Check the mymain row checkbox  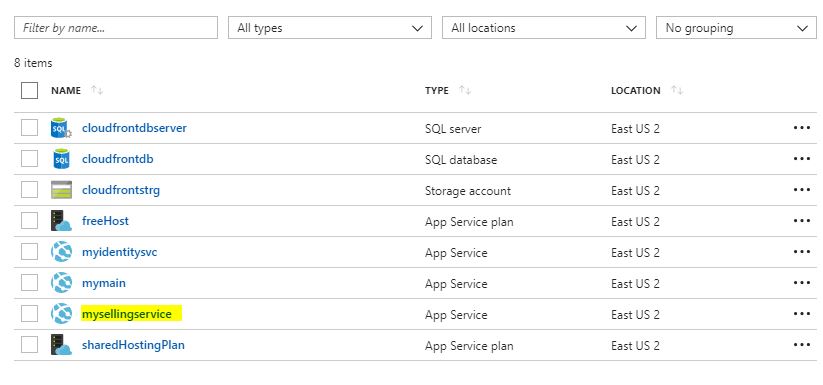coord(29,282)
